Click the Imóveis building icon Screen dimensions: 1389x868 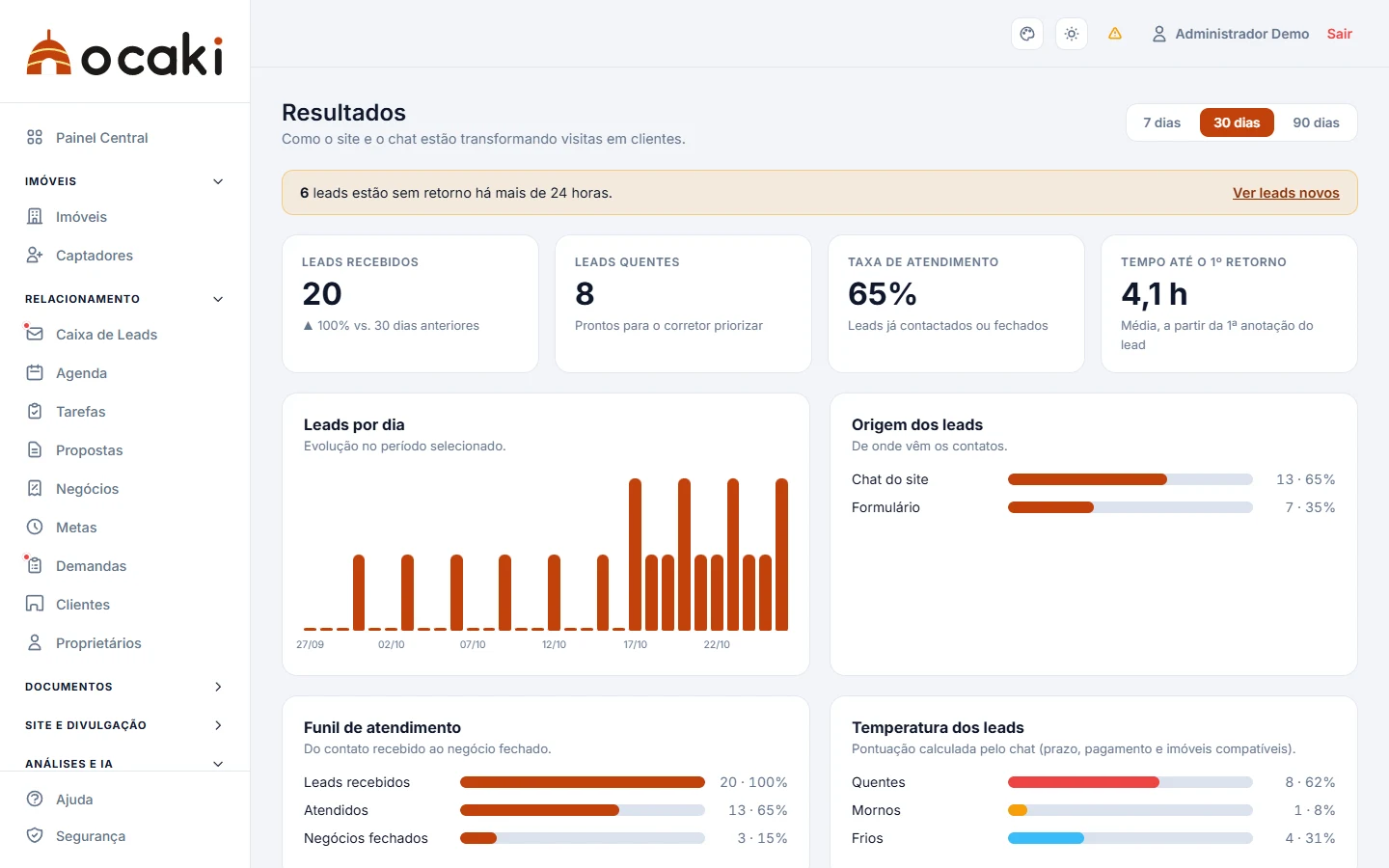35,217
